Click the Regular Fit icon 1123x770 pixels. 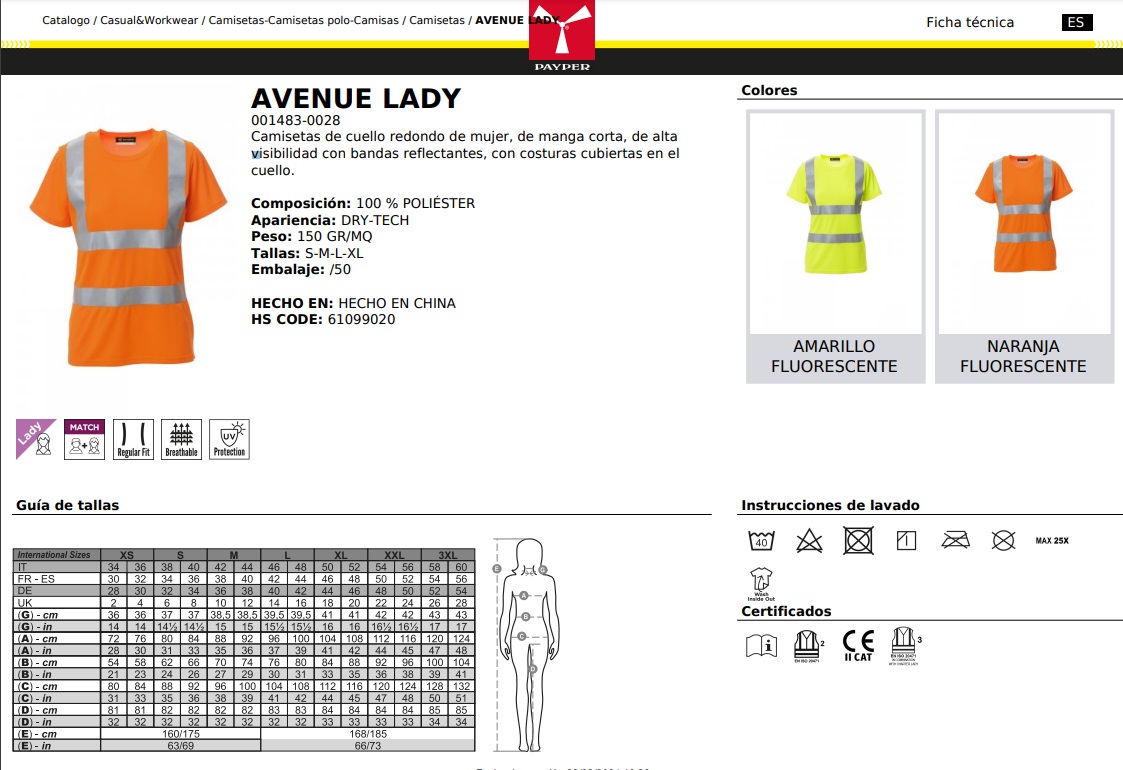(x=133, y=439)
